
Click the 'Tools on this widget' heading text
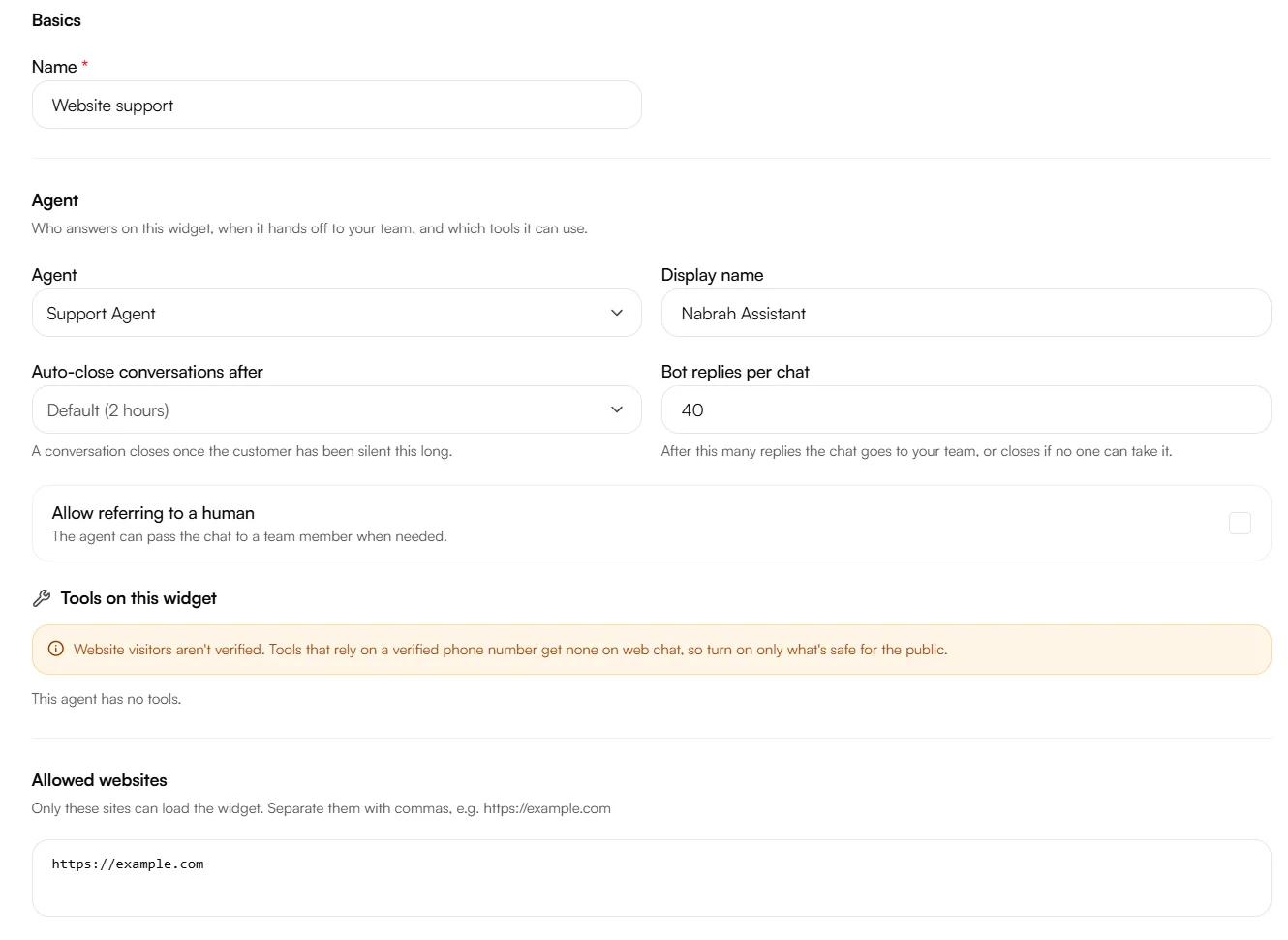pos(138,598)
